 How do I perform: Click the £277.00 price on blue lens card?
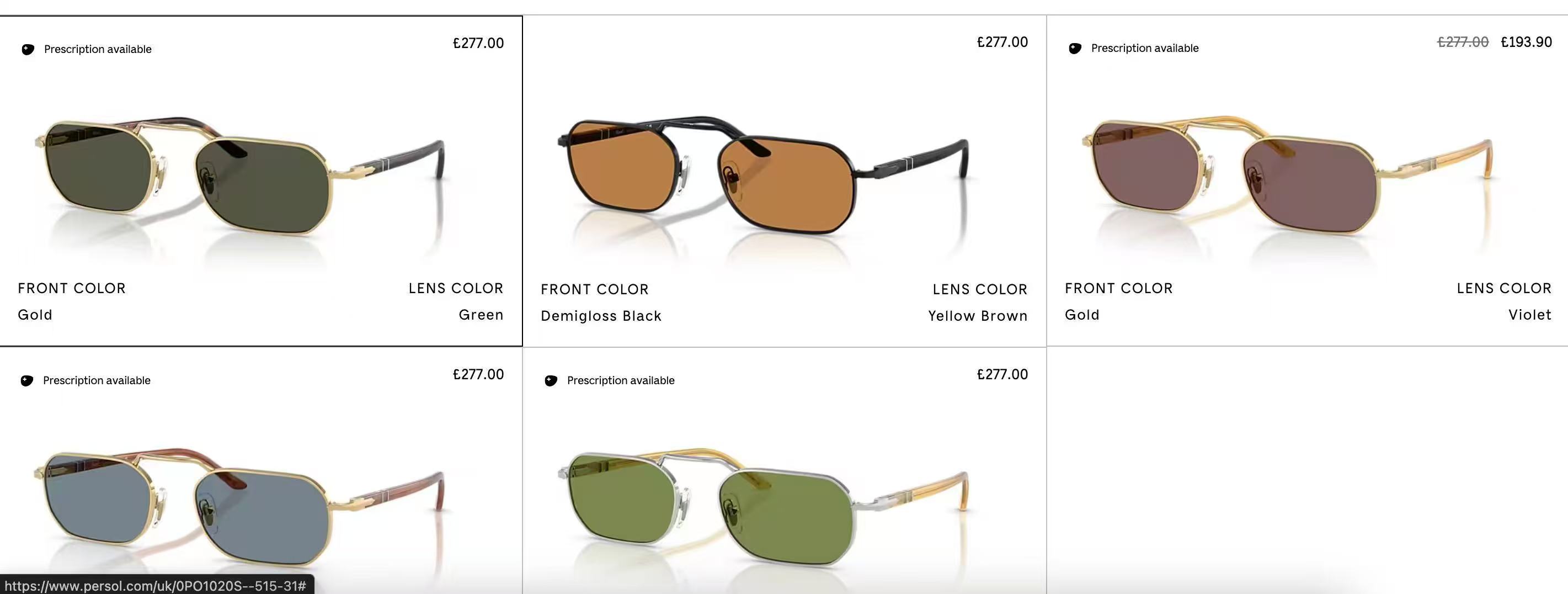coord(478,375)
